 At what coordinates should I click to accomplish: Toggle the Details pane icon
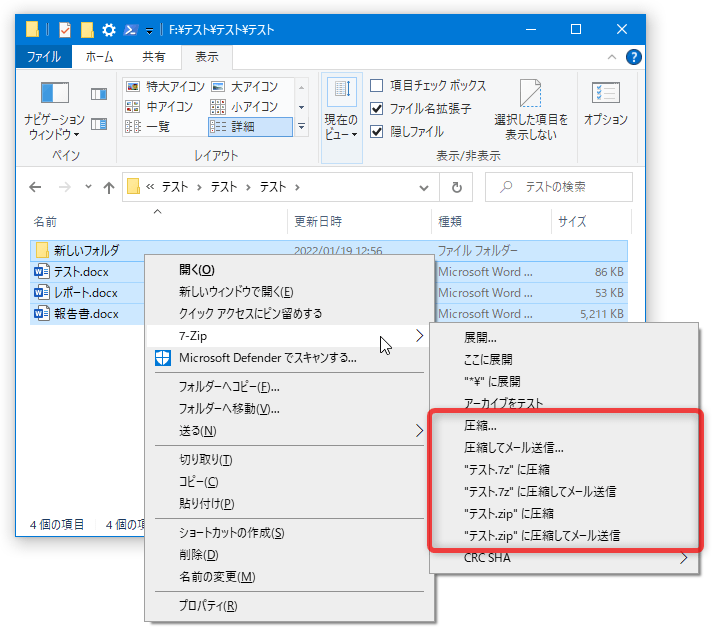coord(99,124)
